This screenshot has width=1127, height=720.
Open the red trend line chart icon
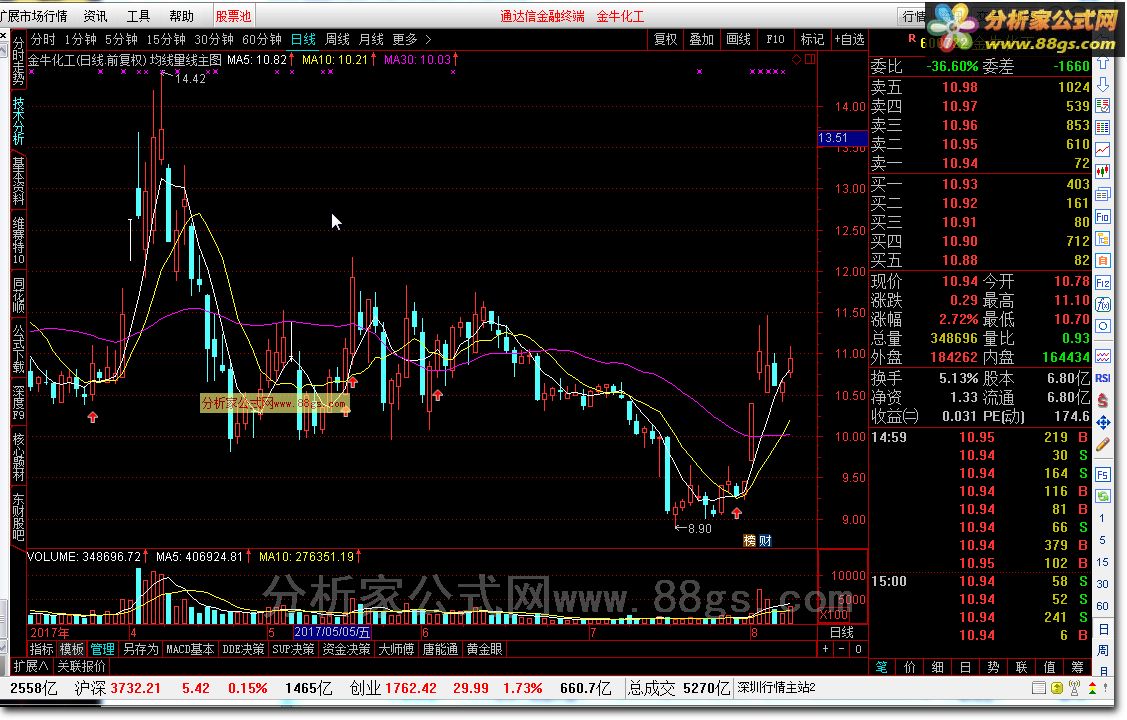(x=1103, y=149)
